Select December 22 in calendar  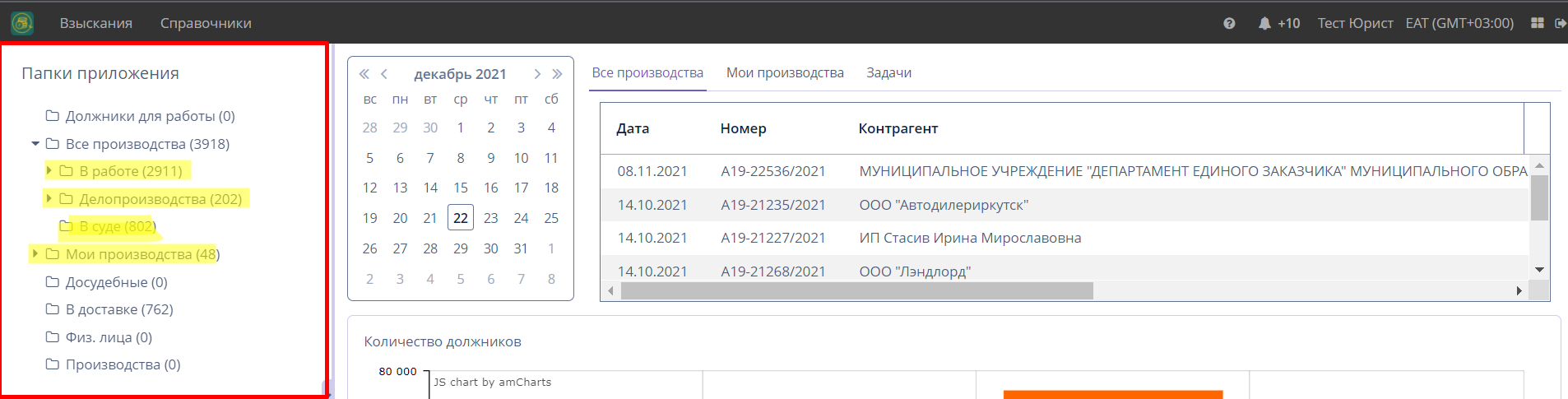point(461,218)
